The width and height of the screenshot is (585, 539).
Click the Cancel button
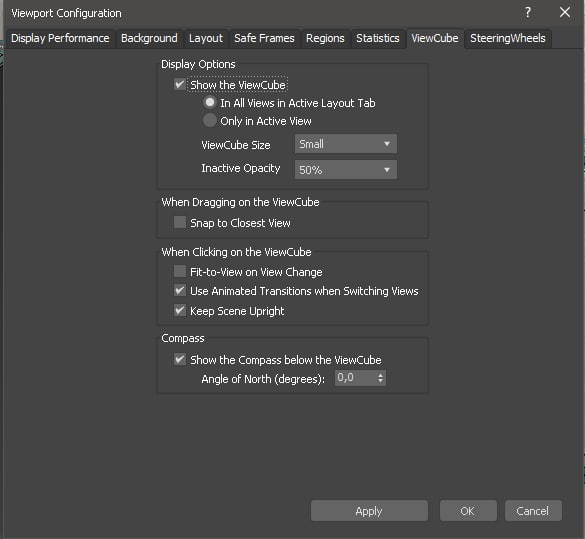point(533,511)
